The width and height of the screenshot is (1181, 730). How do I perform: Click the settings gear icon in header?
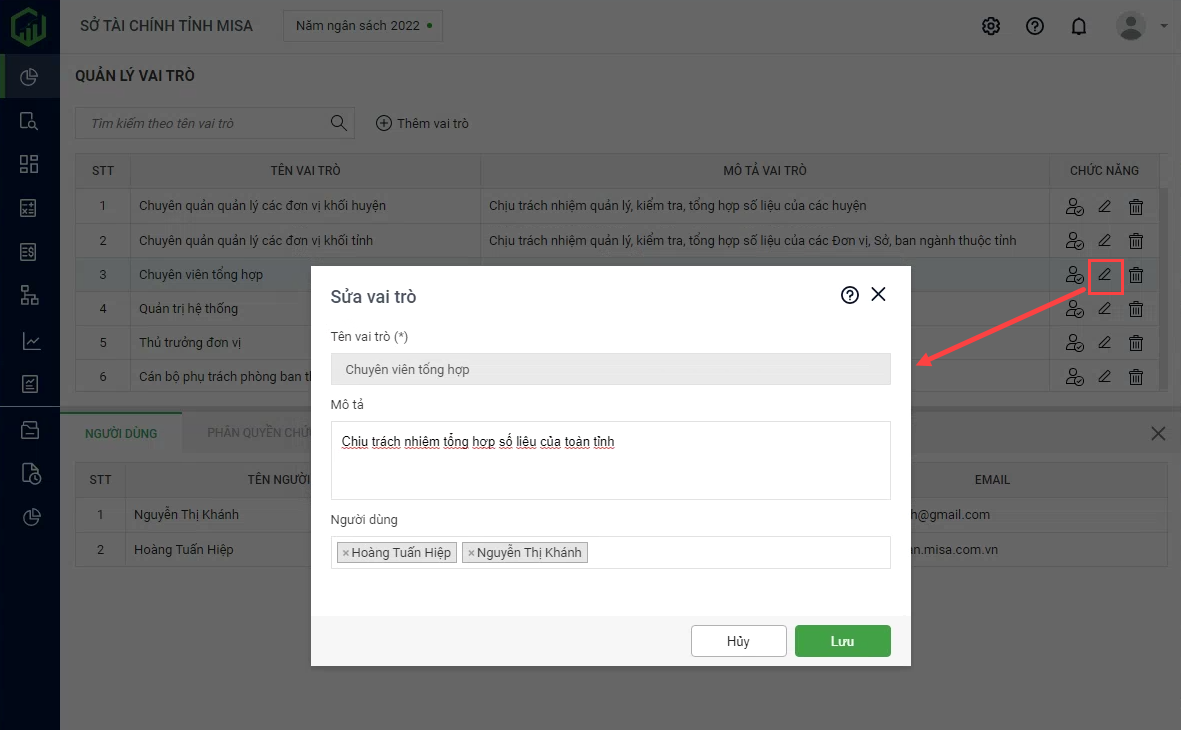pyautogui.click(x=991, y=27)
